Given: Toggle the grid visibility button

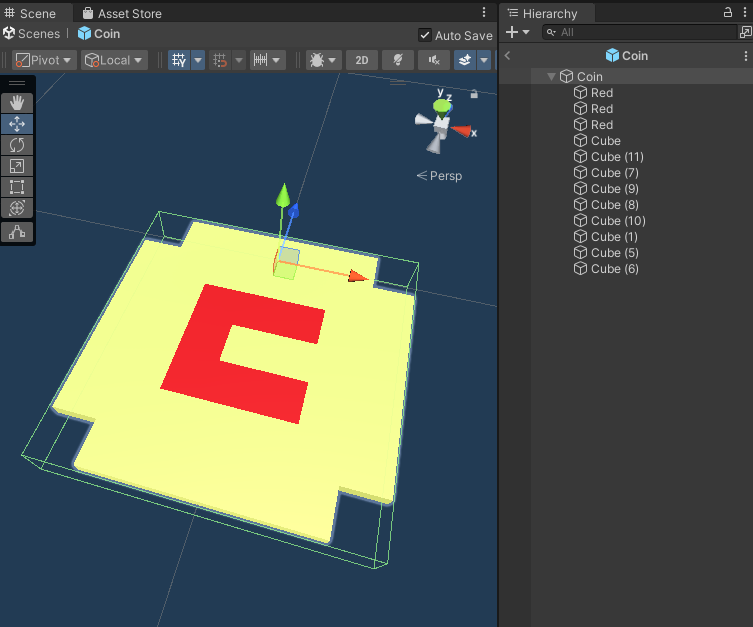Looking at the screenshot, I should (179, 60).
